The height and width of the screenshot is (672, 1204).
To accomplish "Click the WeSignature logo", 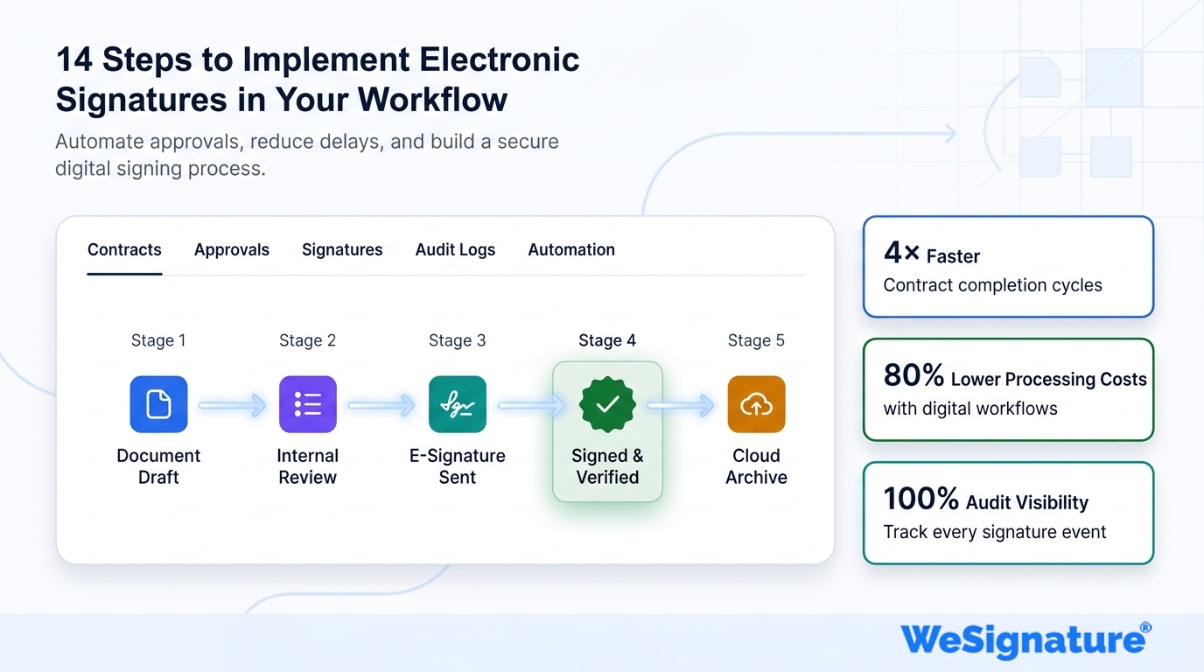I will pyautogui.click(x=1026, y=639).
